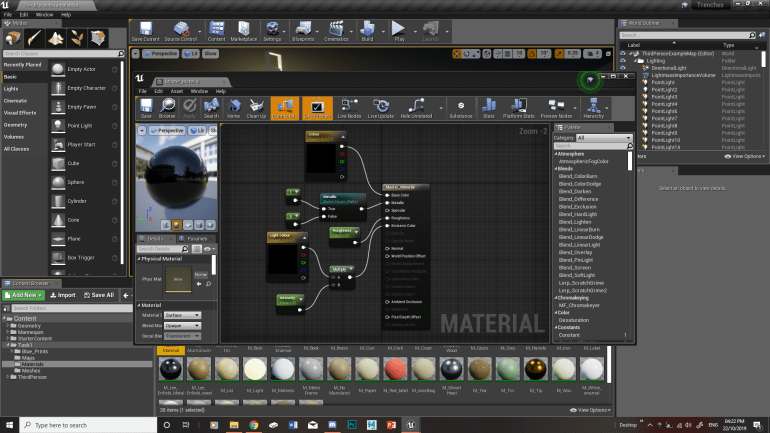The height and width of the screenshot is (433, 770).
Task: Toggle Hide Unrelated nodes
Action: click(x=416, y=108)
